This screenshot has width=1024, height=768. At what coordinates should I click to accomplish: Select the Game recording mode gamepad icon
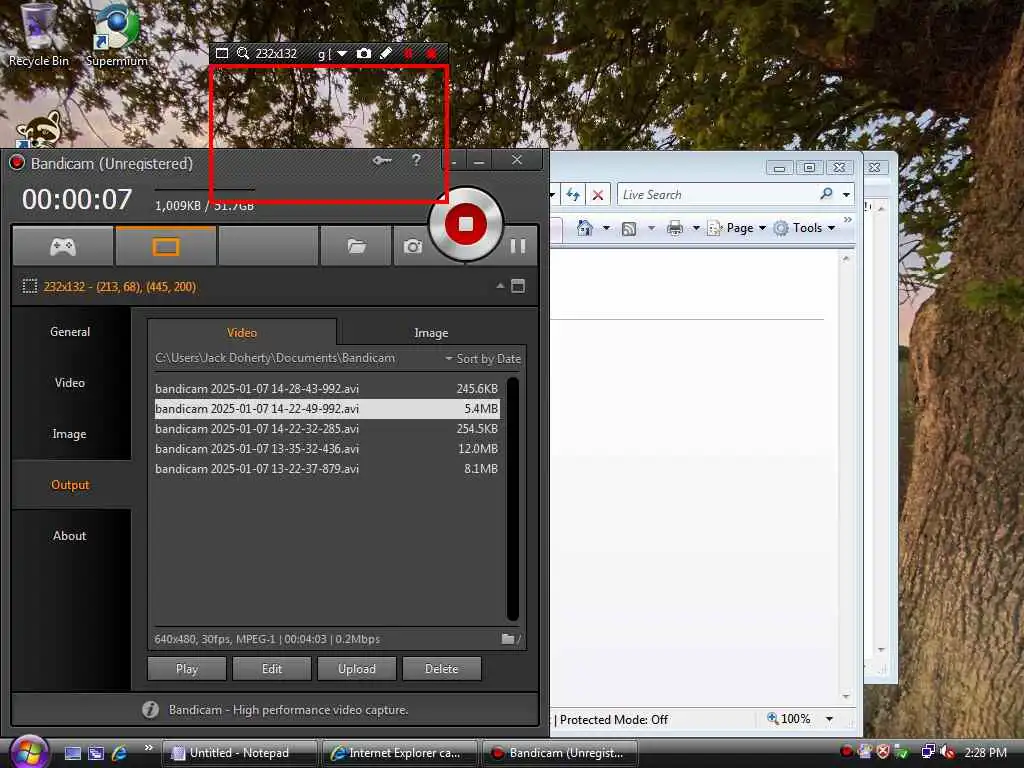coord(63,246)
